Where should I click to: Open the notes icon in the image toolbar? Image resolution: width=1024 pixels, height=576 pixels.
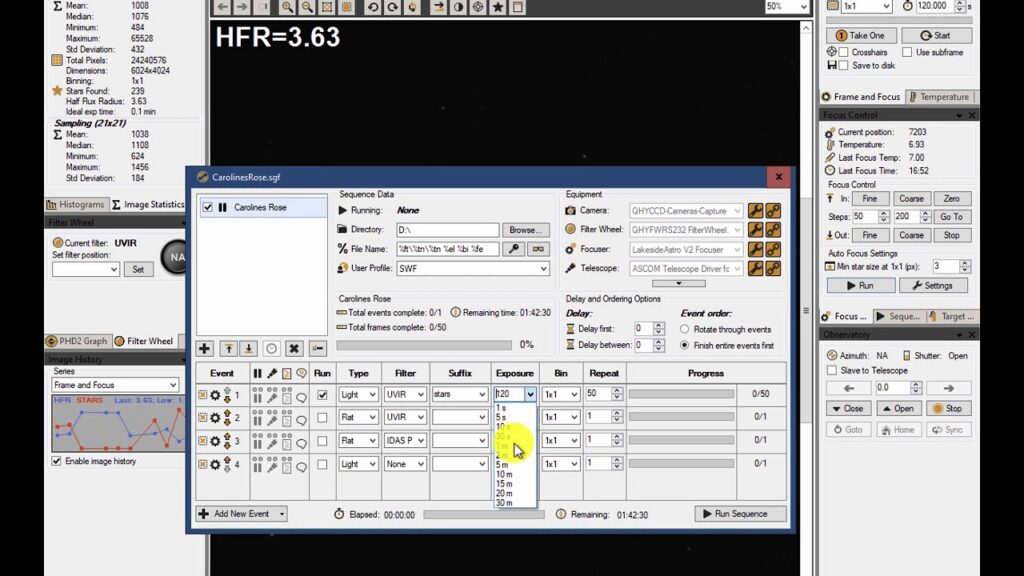click(518, 7)
